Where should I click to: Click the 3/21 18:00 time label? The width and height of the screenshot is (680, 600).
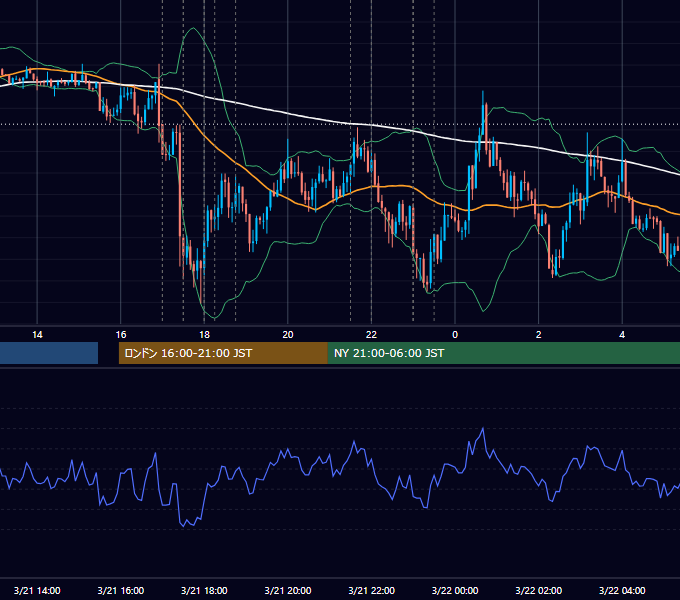tap(204, 590)
